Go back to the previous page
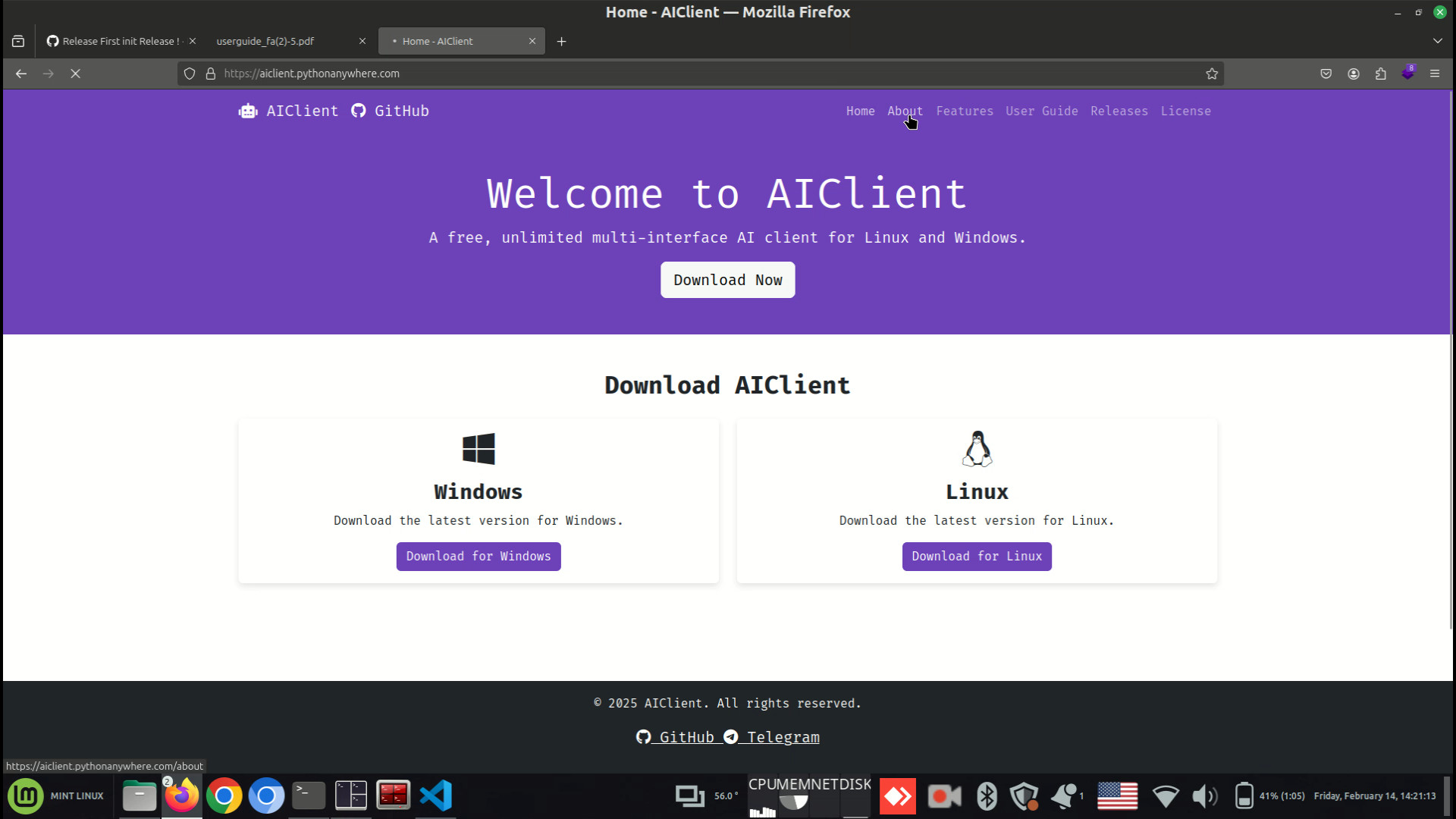The image size is (1456, 819). (x=21, y=74)
